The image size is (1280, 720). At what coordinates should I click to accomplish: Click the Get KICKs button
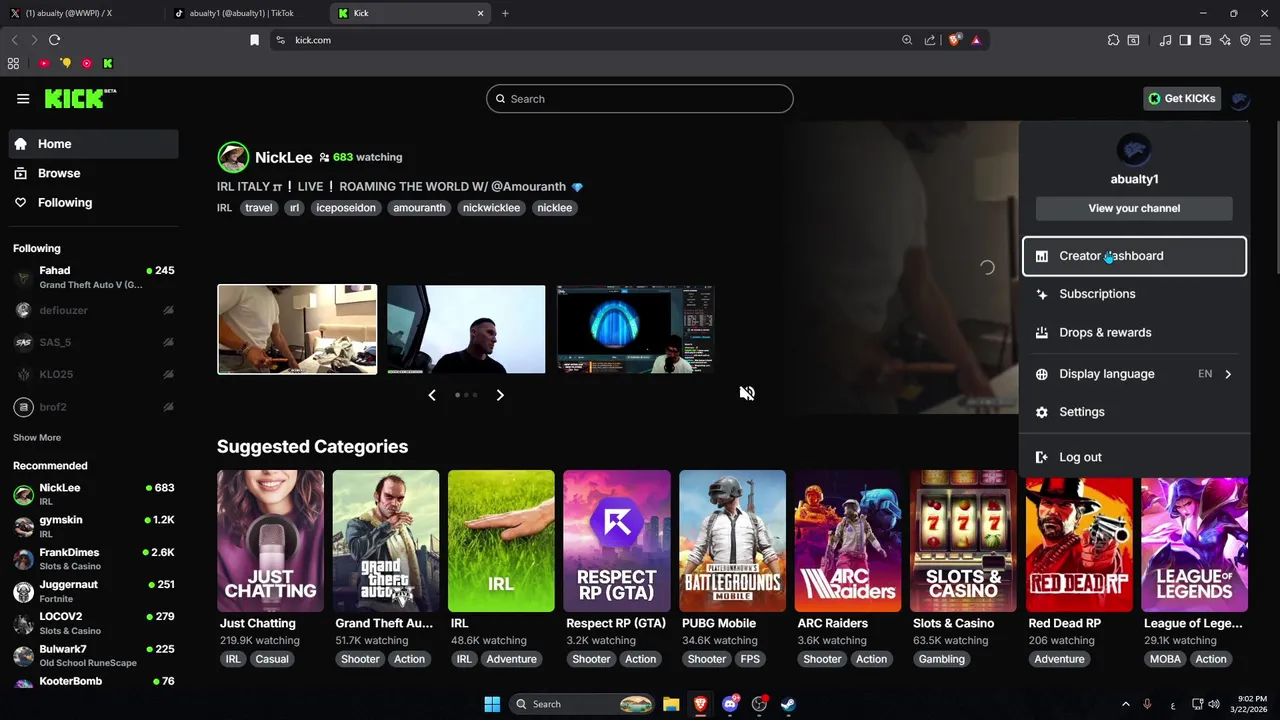(x=1181, y=98)
